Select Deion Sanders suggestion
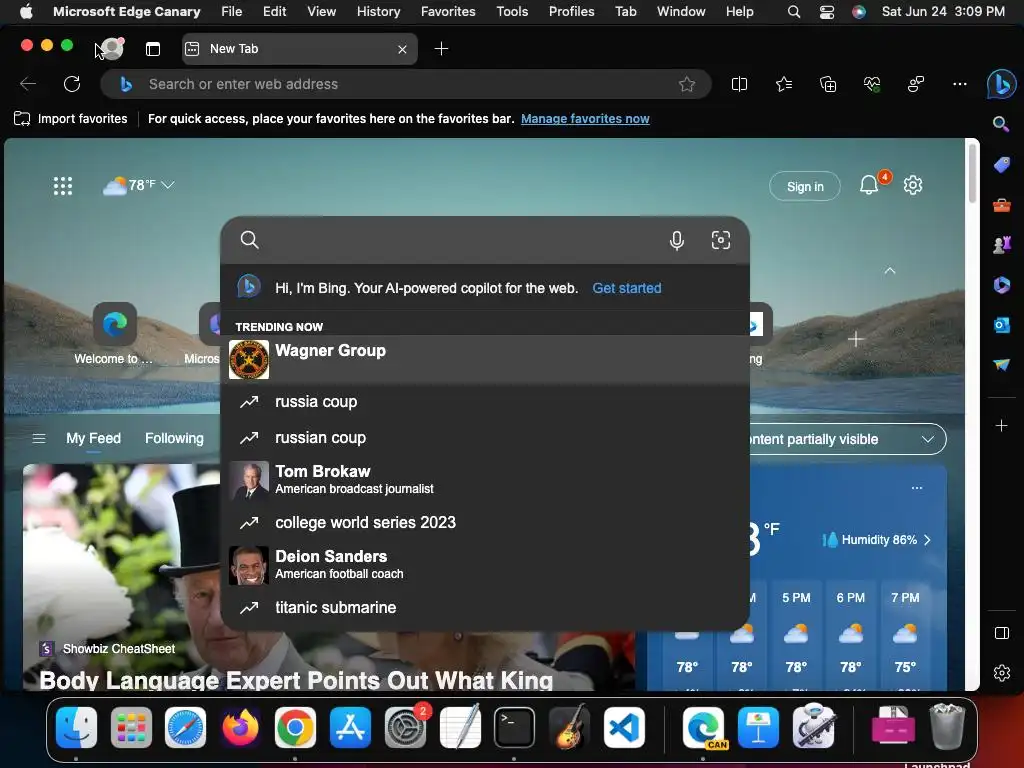 485,564
